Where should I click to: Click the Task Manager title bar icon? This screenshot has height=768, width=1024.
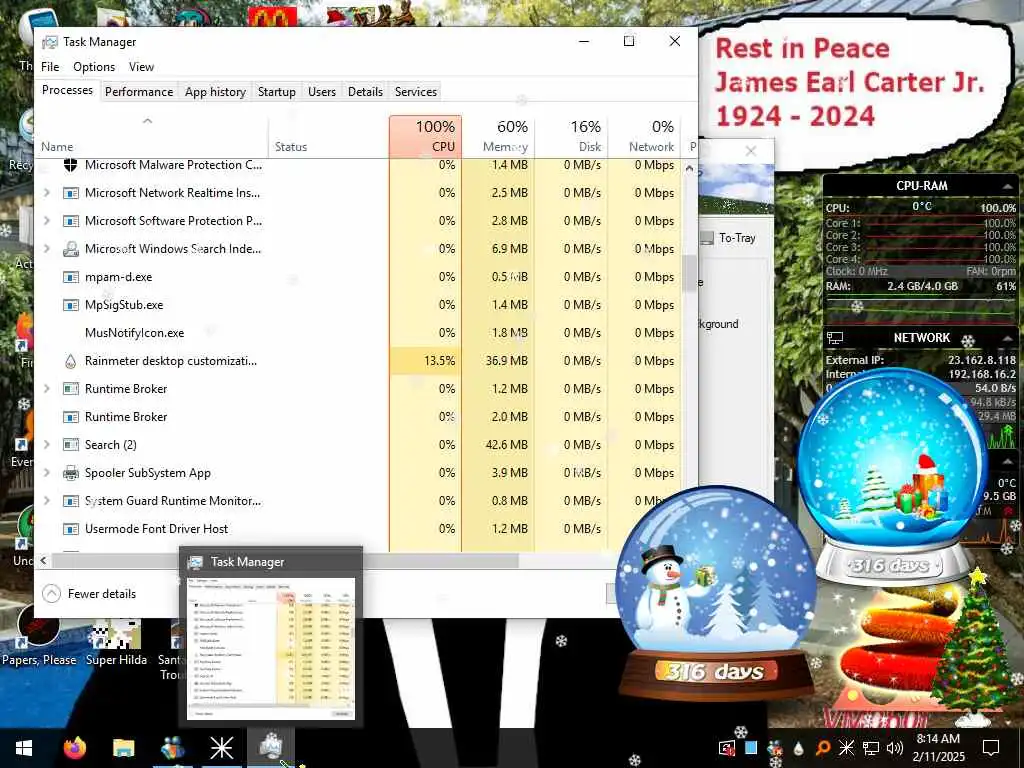tap(50, 42)
